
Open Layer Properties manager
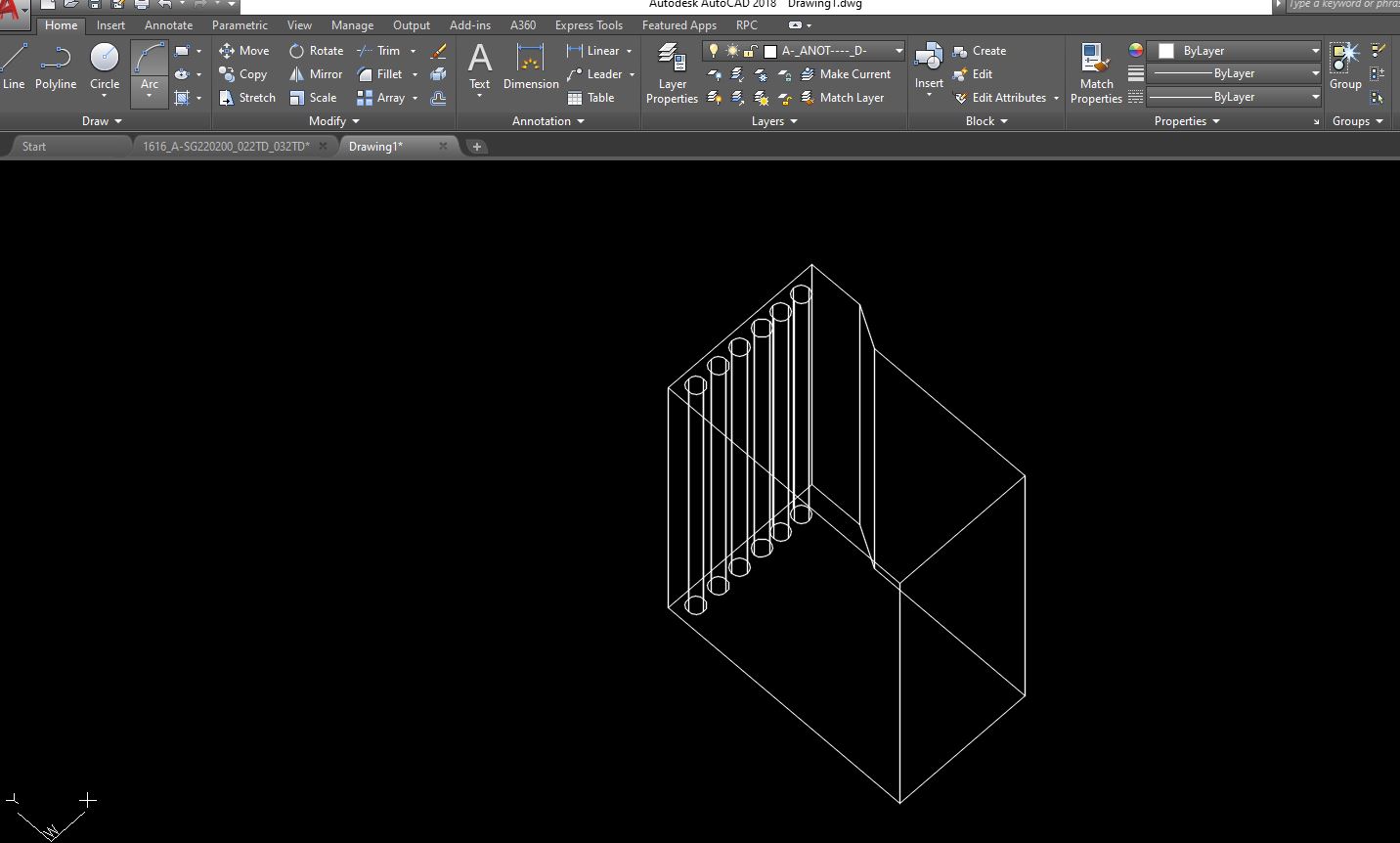pyautogui.click(x=671, y=73)
